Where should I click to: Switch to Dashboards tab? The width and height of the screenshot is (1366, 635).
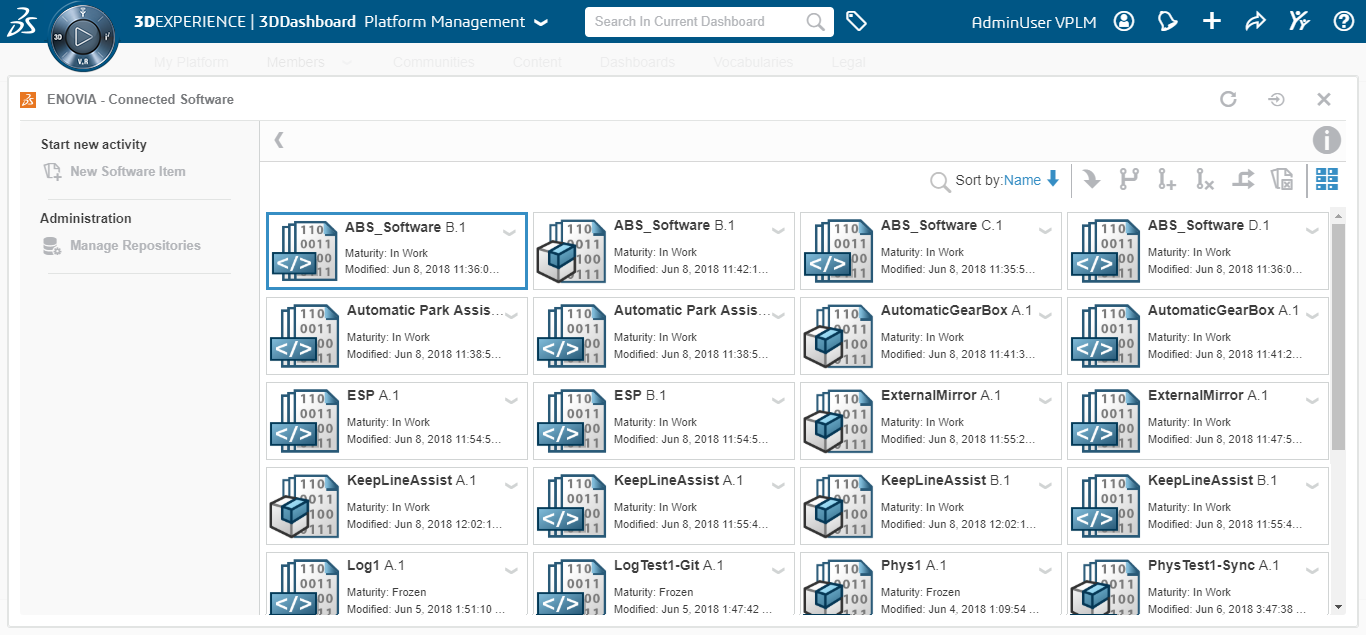point(637,62)
